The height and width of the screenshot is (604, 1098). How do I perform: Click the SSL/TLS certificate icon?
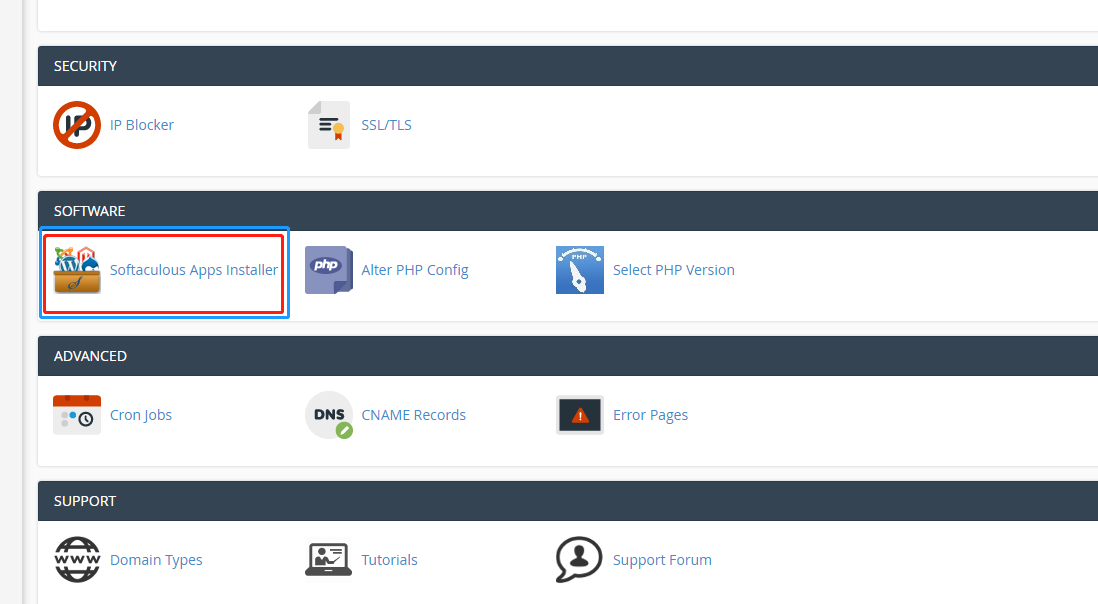[328, 125]
